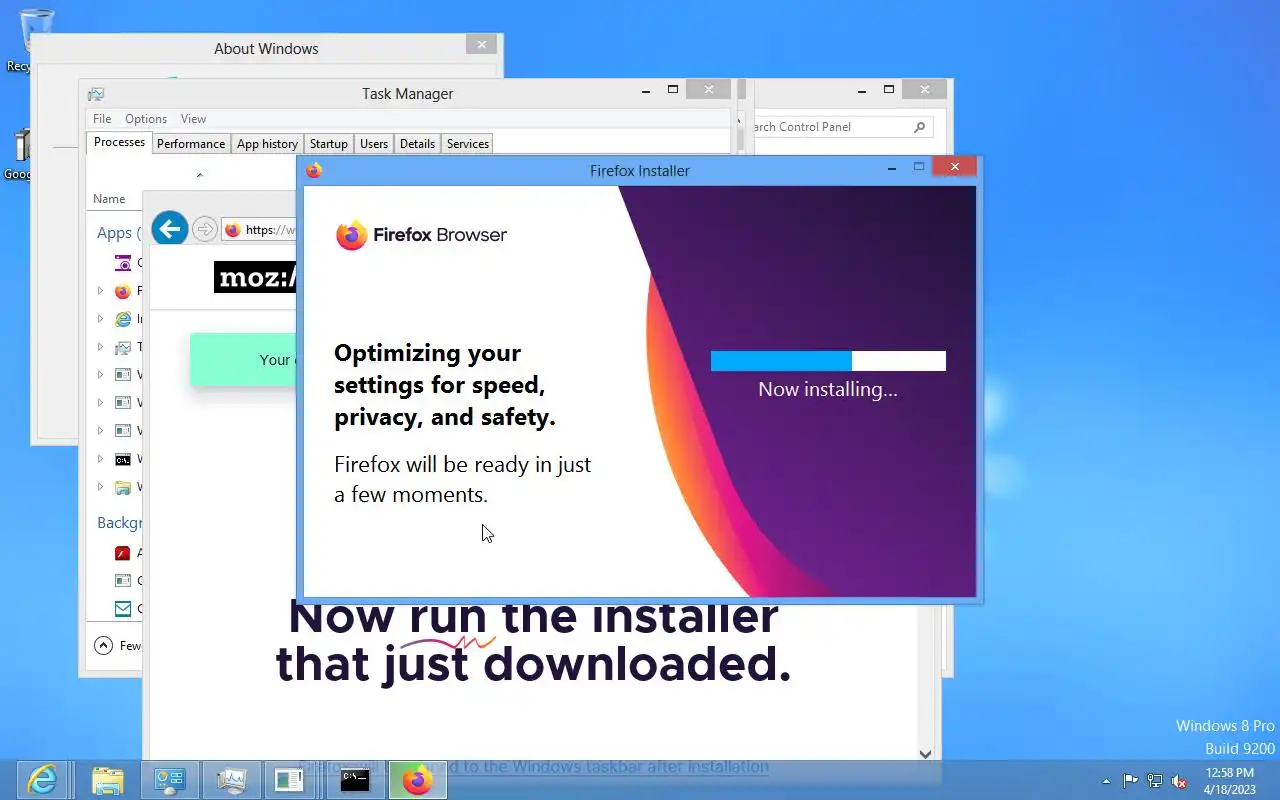The width and height of the screenshot is (1280, 800).
Task: Open Control Panel taskbar button
Action: click(169, 779)
